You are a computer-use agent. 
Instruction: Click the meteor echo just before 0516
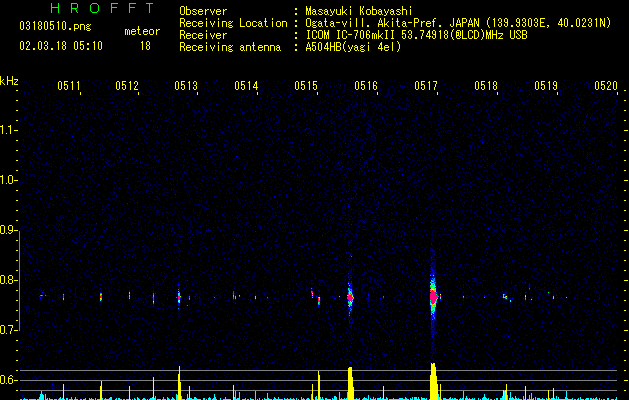(350, 298)
